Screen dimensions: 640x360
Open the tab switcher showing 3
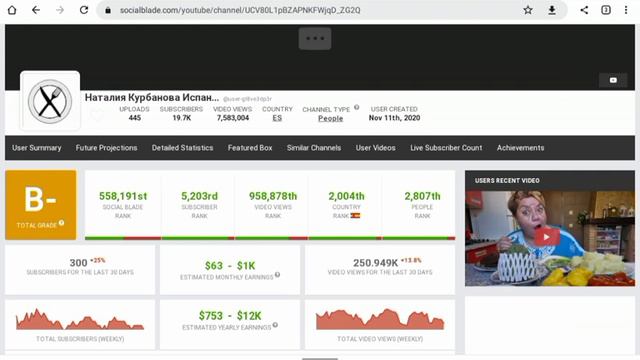(606, 10)
